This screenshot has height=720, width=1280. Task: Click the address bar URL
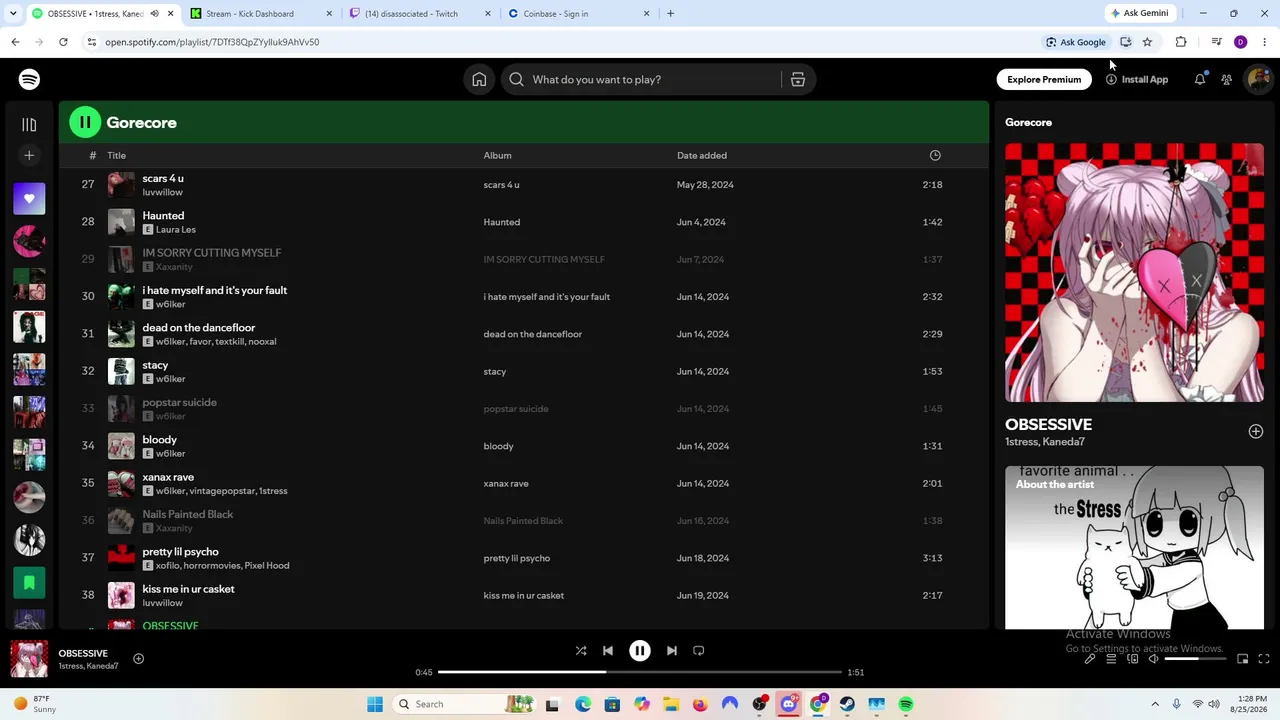tap(212, 42)
